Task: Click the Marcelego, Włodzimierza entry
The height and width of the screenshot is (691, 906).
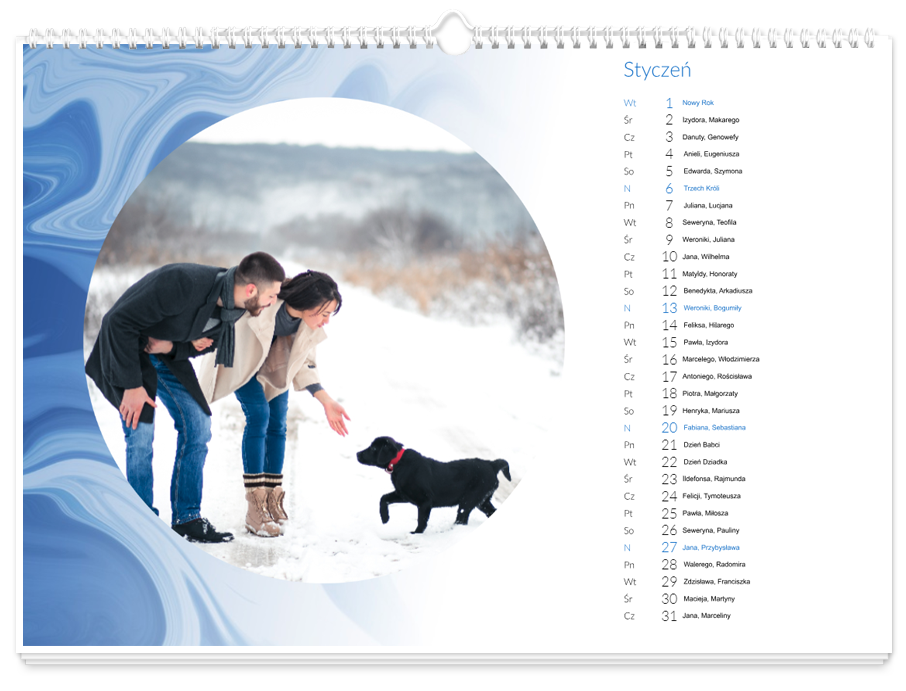Action: tap(720, 359)
